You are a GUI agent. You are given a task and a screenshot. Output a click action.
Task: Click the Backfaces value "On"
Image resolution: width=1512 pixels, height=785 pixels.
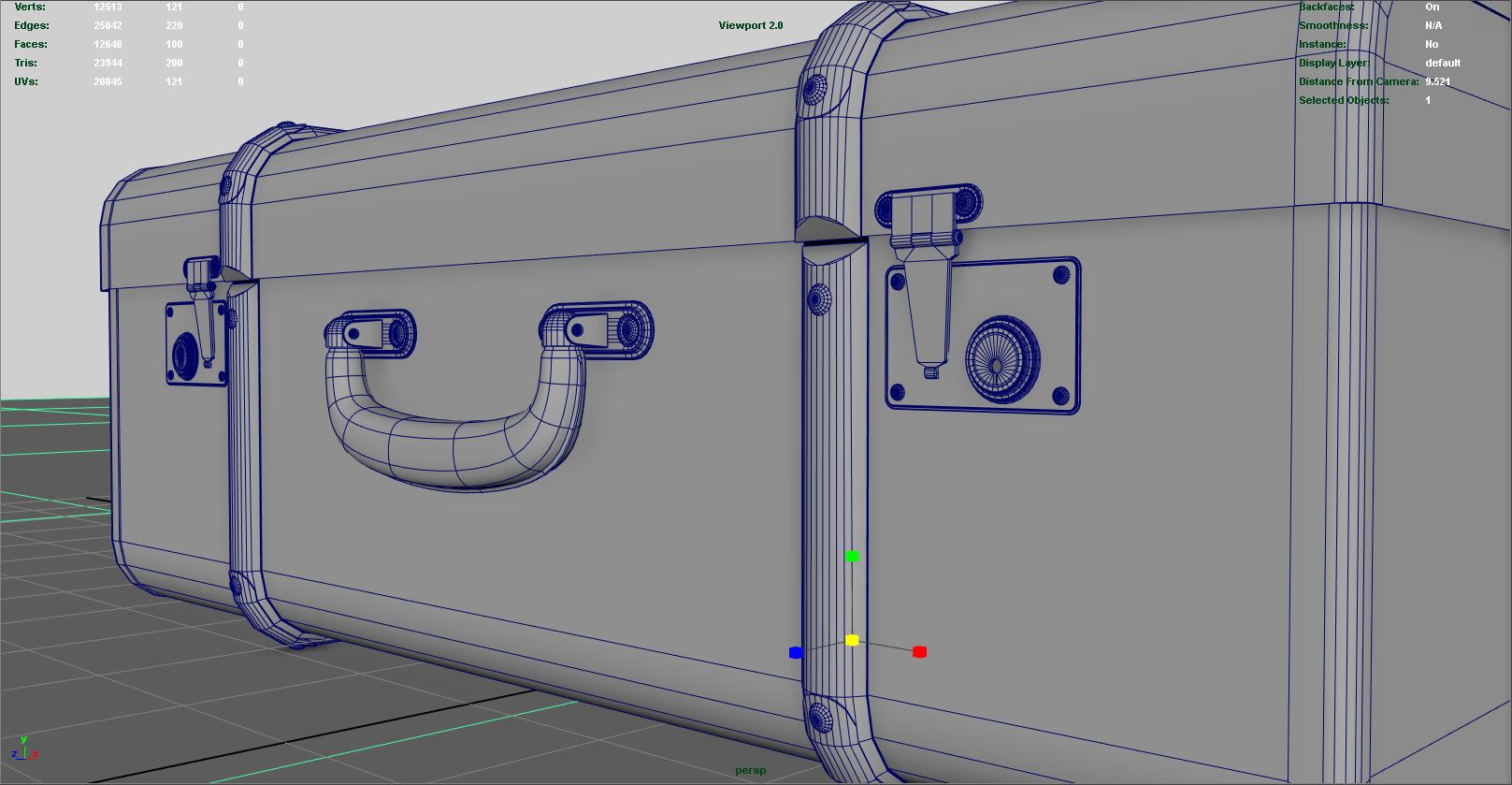pyautogui.click(x=1433, y=7)
